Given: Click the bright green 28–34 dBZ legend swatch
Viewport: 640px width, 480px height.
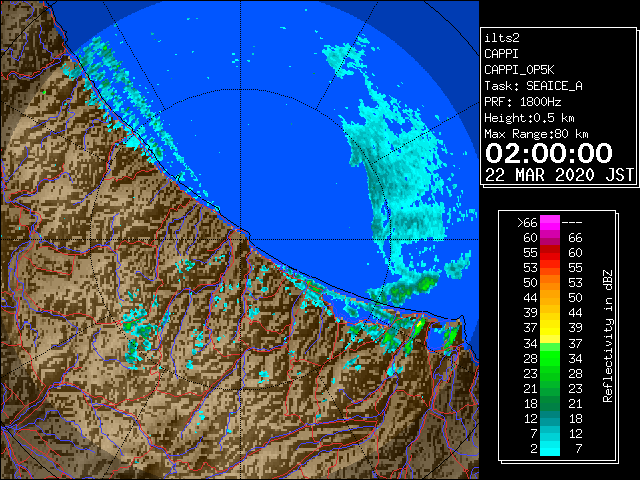Looking at the screenshot, I should (550, 358).
